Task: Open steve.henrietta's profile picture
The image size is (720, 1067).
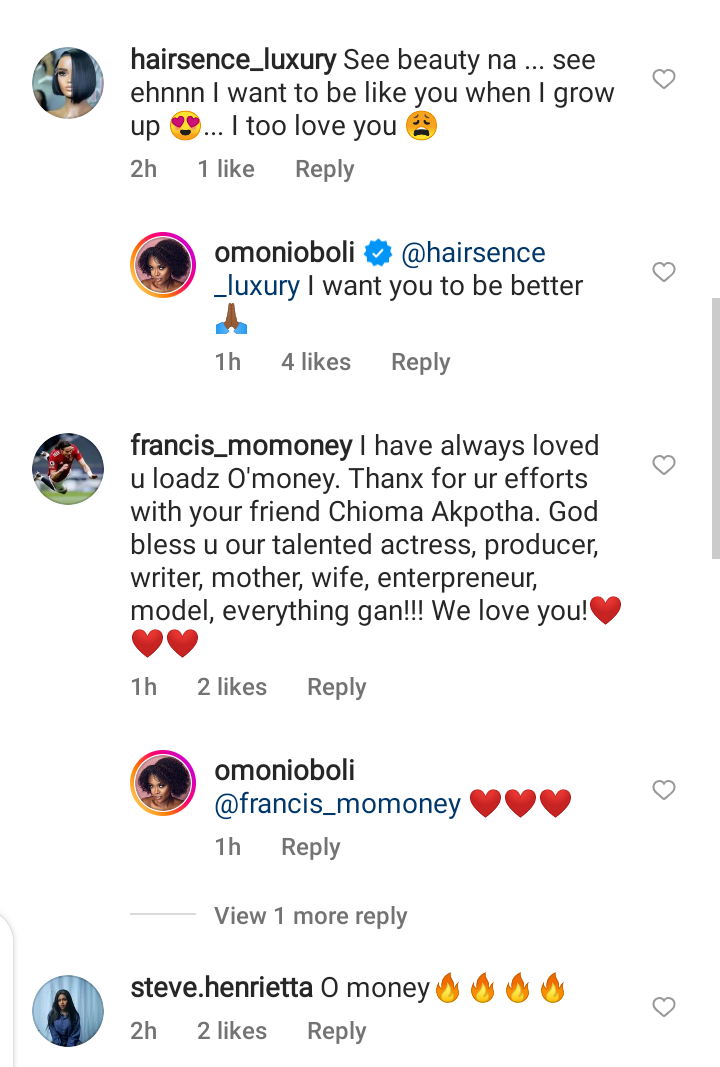Action: (x=68, y=1011)
